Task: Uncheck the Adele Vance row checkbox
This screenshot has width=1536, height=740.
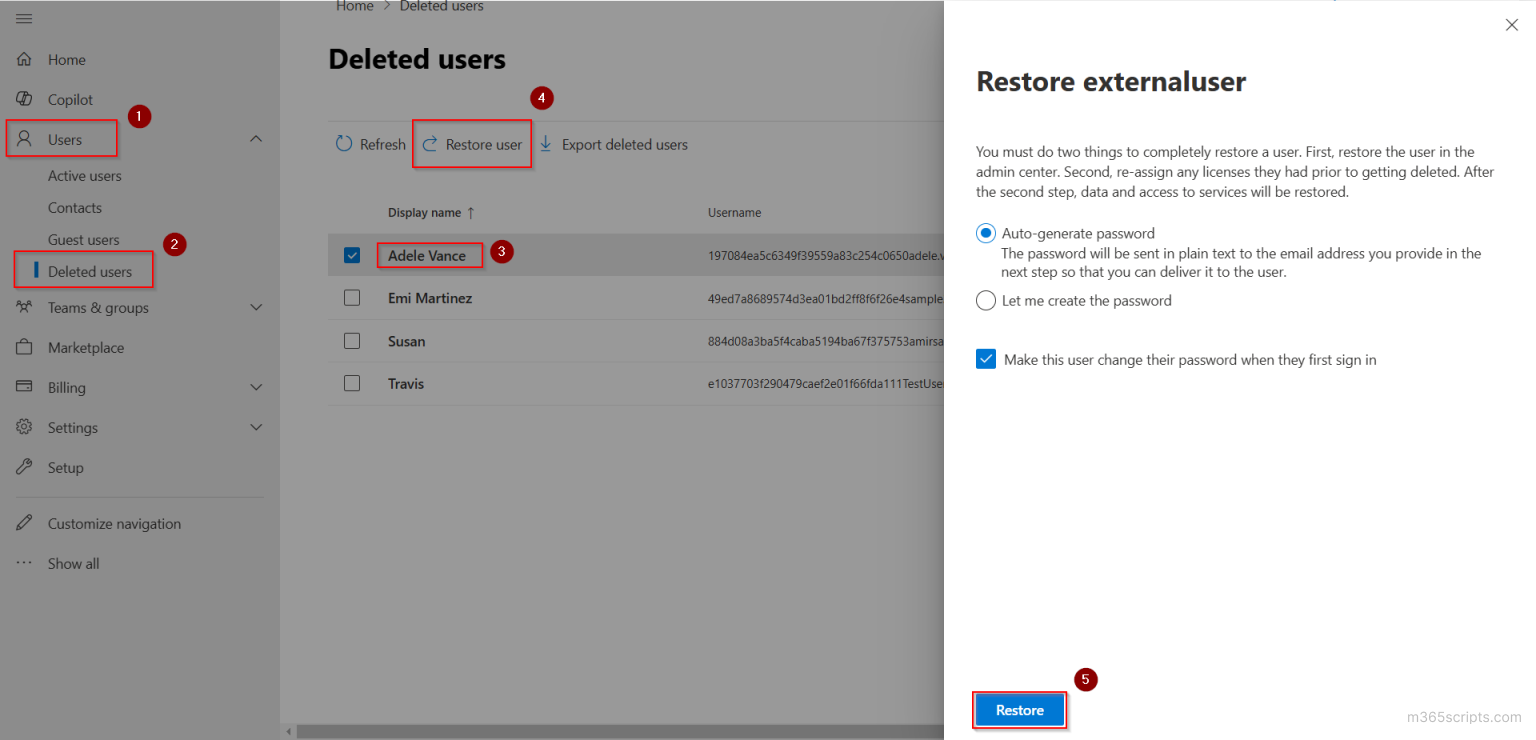Action: click(352, 254)
